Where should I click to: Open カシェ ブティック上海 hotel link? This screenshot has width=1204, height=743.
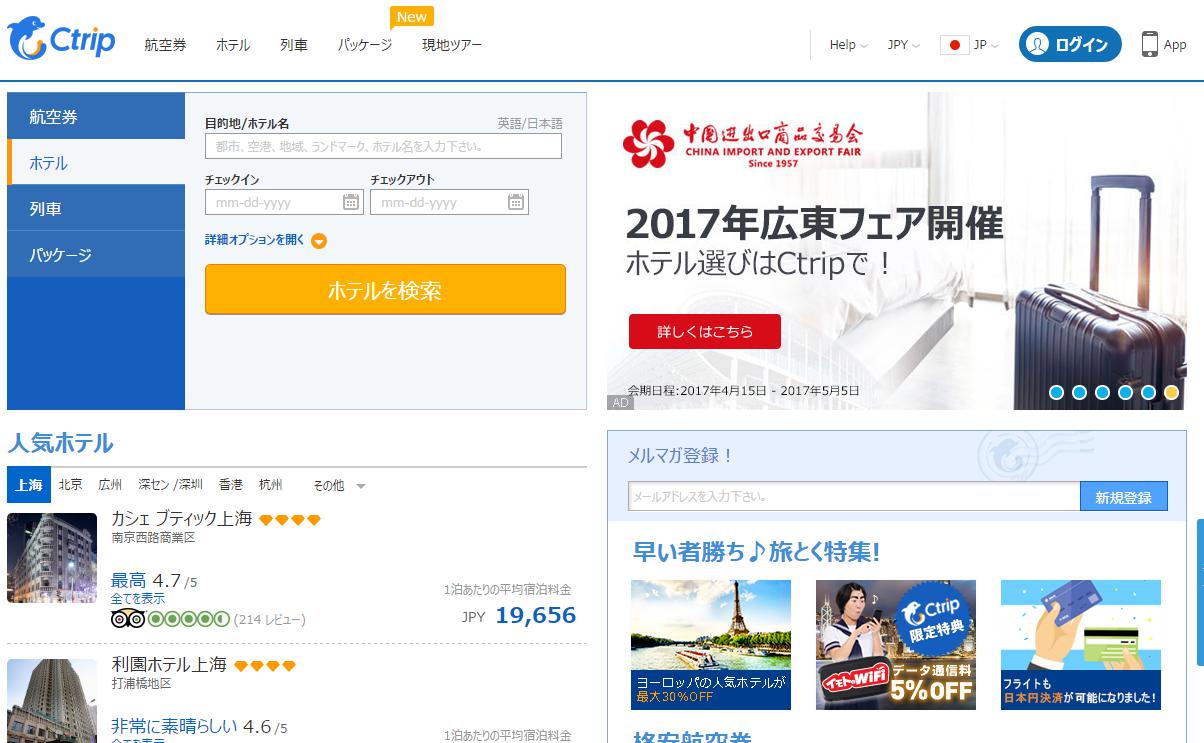[181, 518]
